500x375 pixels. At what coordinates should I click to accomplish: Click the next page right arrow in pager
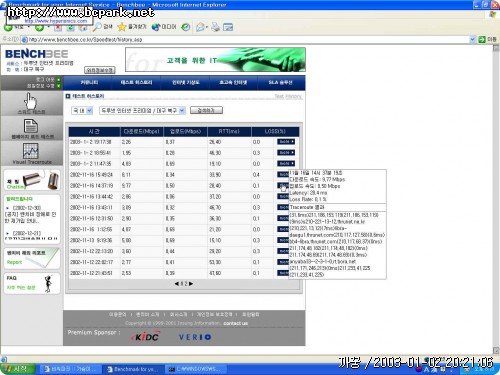(191, 284)
